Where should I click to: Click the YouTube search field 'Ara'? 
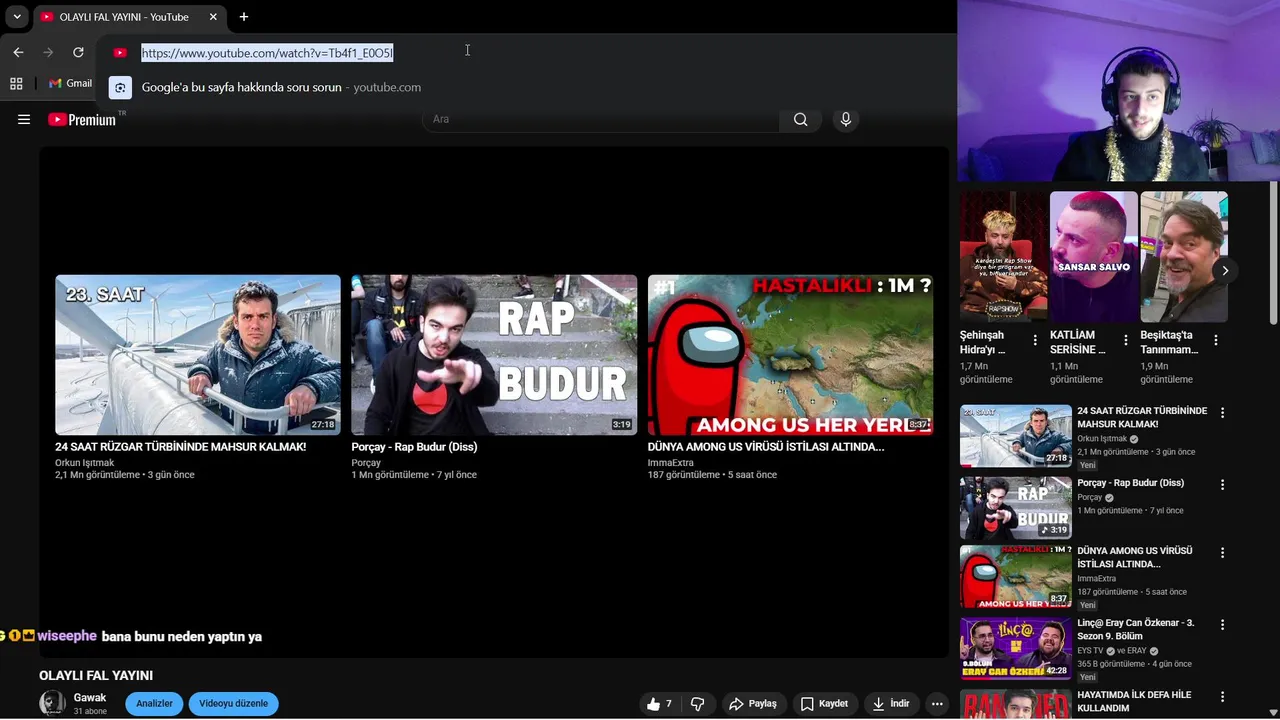pyautogui.click(x=602, y=119)
